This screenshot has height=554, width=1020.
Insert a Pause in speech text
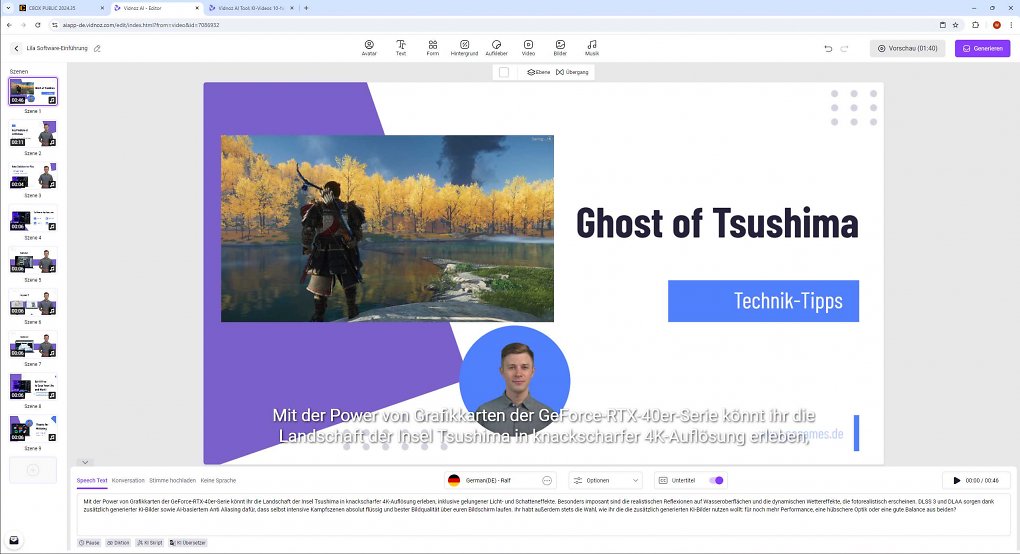(x=89, y=542)
